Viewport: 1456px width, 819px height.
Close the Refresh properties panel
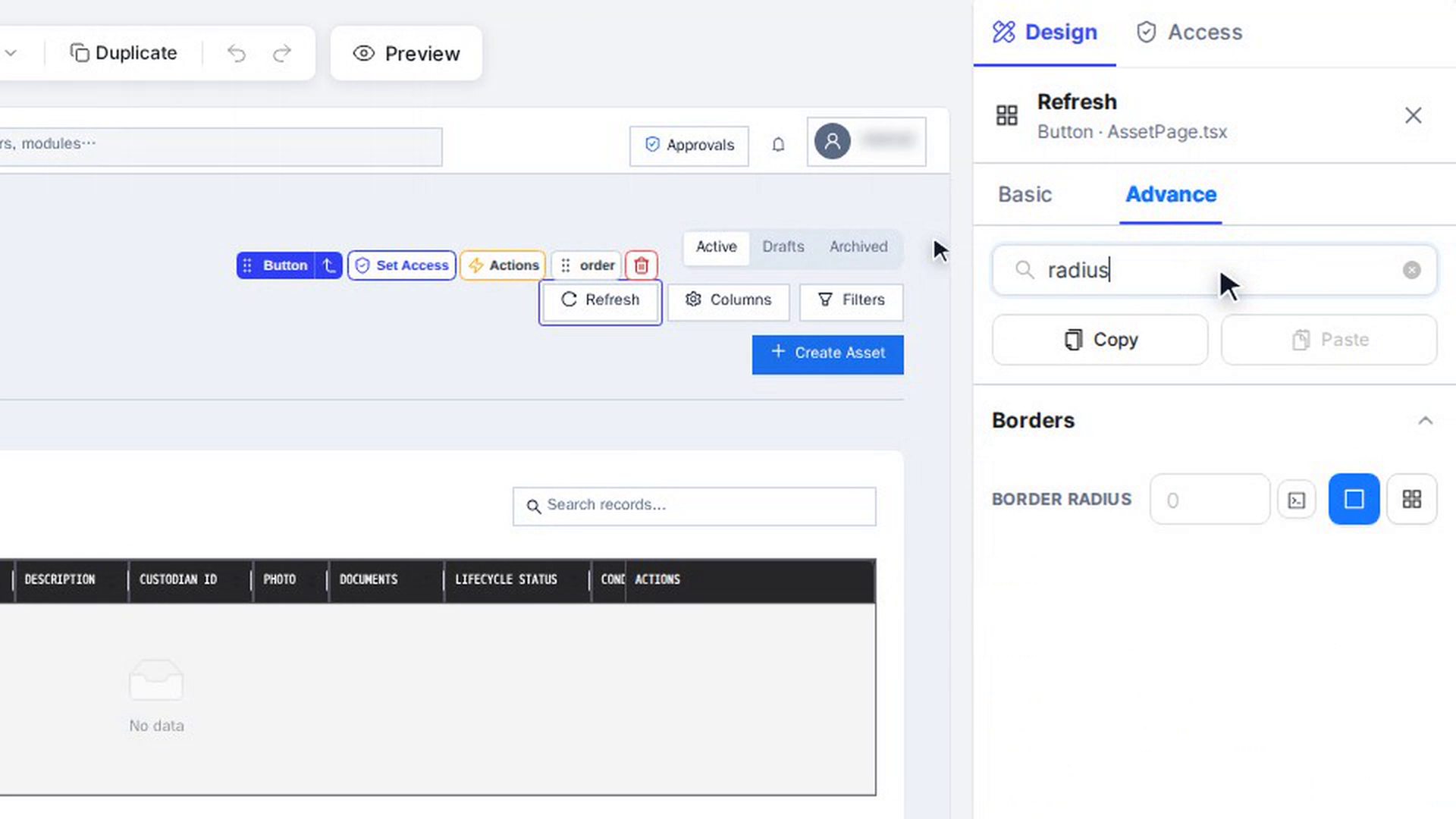click(x=1414, y=115)
